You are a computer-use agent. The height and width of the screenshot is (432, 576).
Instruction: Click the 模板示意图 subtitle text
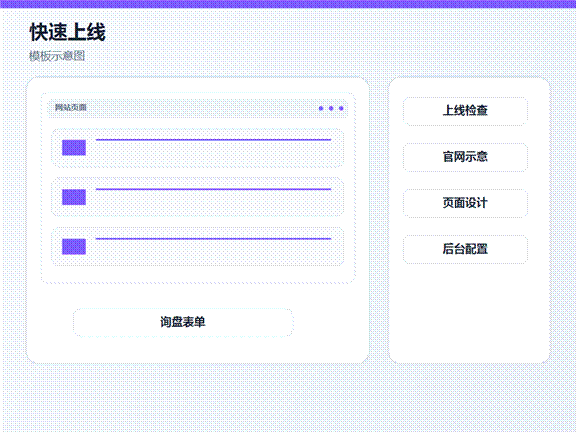tap(57, 56)
